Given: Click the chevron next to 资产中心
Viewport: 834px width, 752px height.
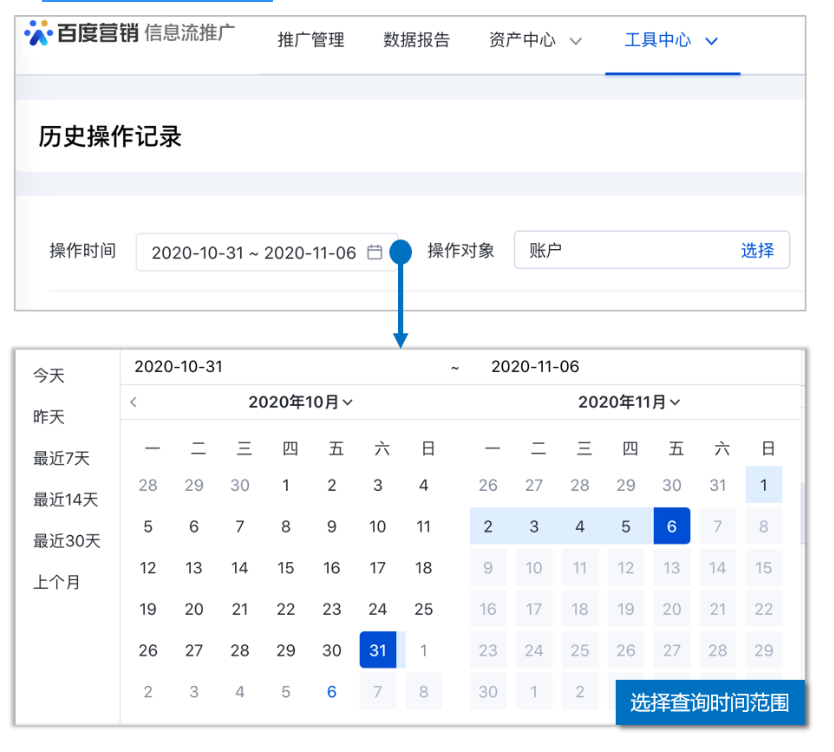Looking at the screenshot, I should click(x=576, y=41).
